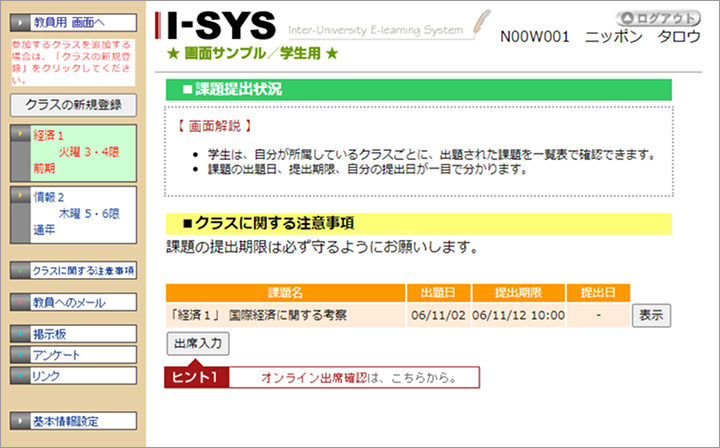This screenshot has height=448, width=720.
Task: Open the アンケート page
Action: coord(73,355)
